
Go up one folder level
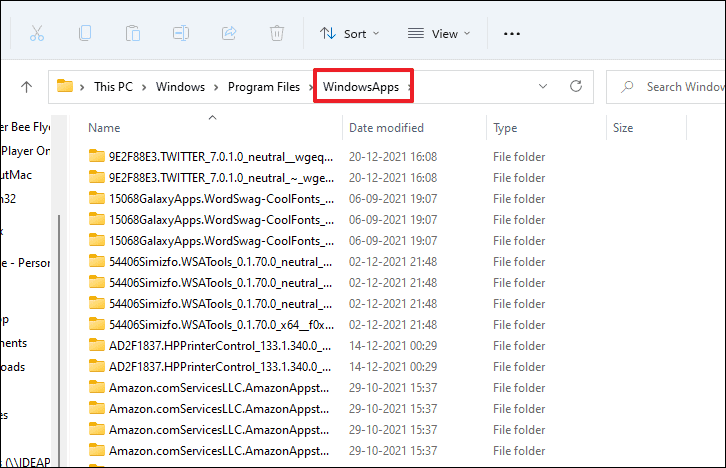(x=26, y=87)
